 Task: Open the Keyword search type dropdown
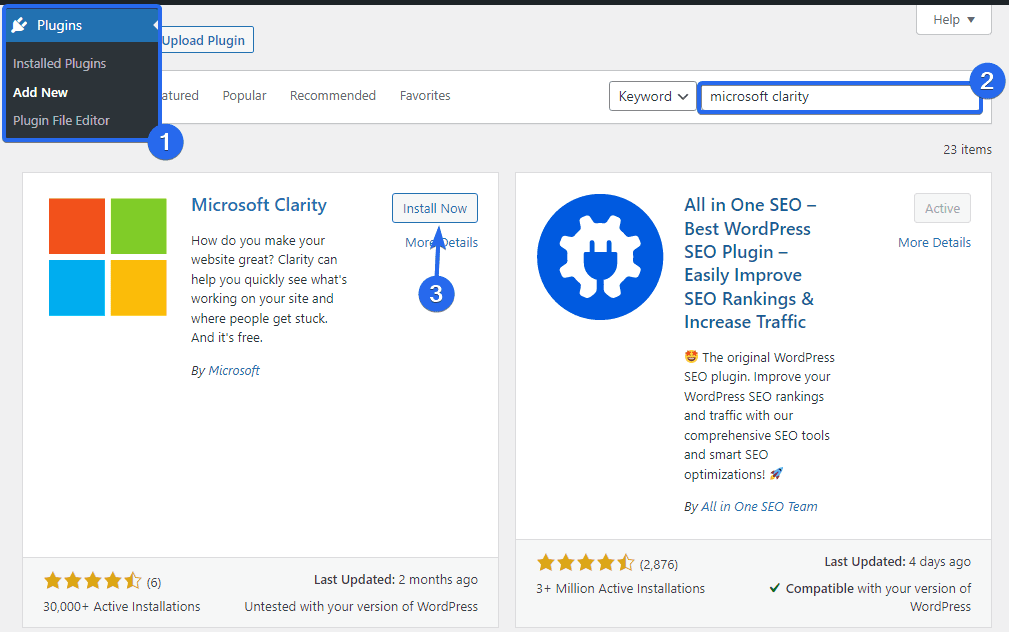click(653, 96)
